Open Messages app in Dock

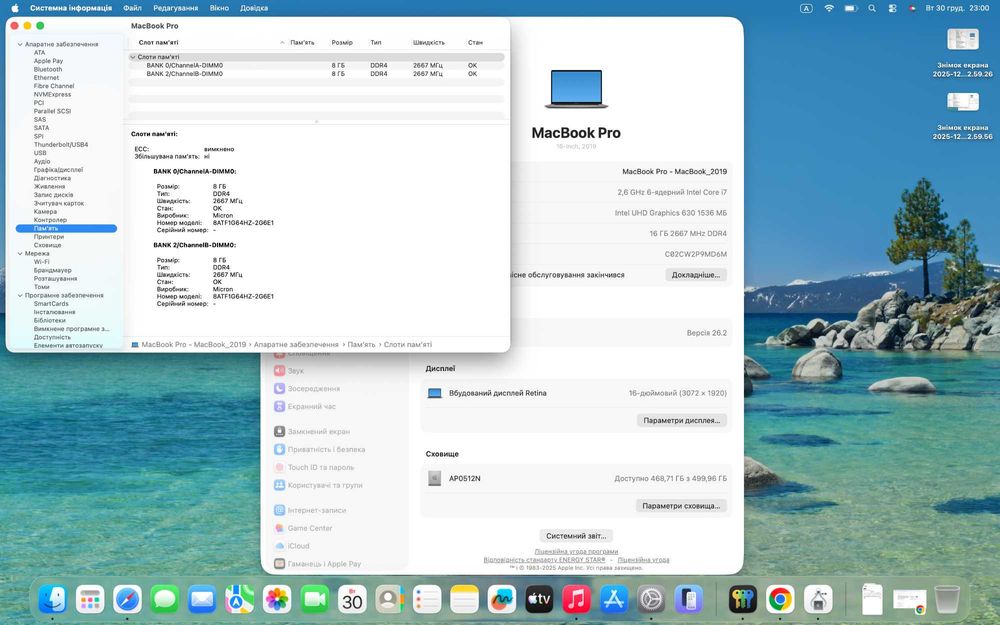coord(165,599)
